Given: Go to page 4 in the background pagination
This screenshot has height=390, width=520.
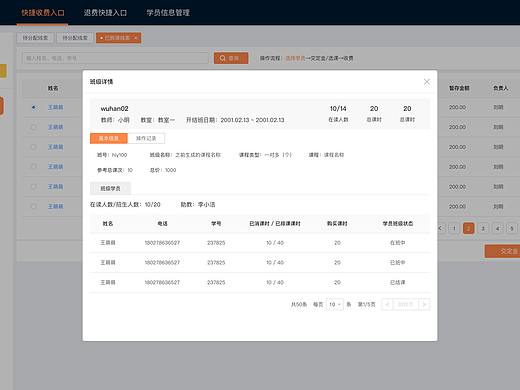Looking at the screenshot, I should [497, 228].
